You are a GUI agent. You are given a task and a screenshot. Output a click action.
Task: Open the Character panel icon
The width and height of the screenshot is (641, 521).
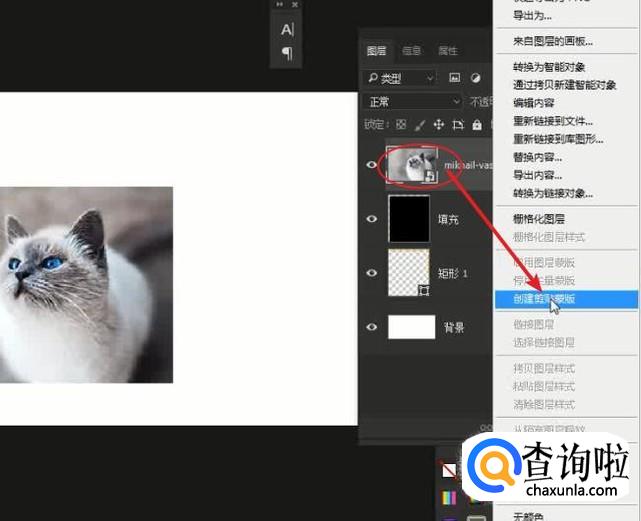click(x=287, y=30)
